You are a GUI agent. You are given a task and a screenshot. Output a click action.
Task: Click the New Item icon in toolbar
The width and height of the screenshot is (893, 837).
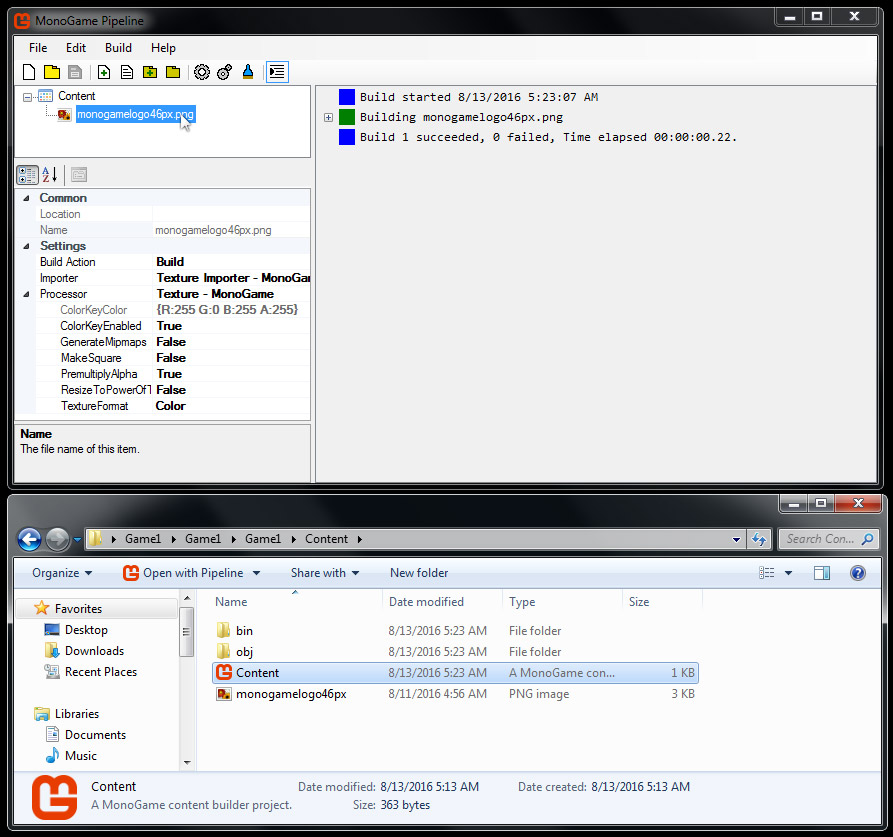[x=103, y=72]
